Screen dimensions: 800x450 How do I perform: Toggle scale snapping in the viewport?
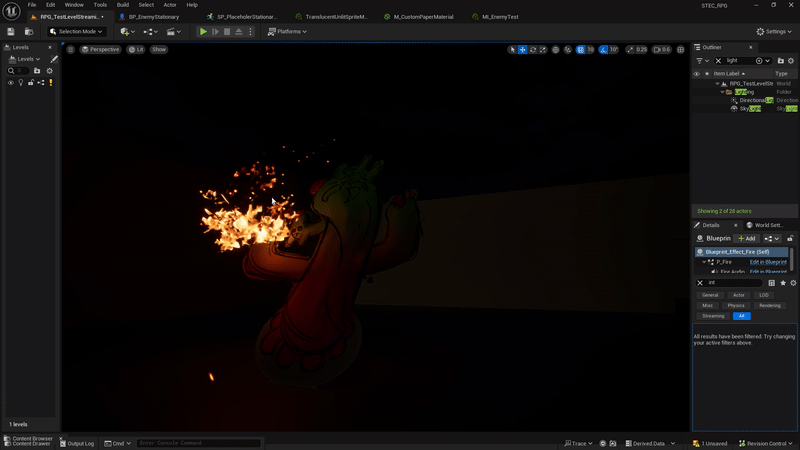[630, 49]
